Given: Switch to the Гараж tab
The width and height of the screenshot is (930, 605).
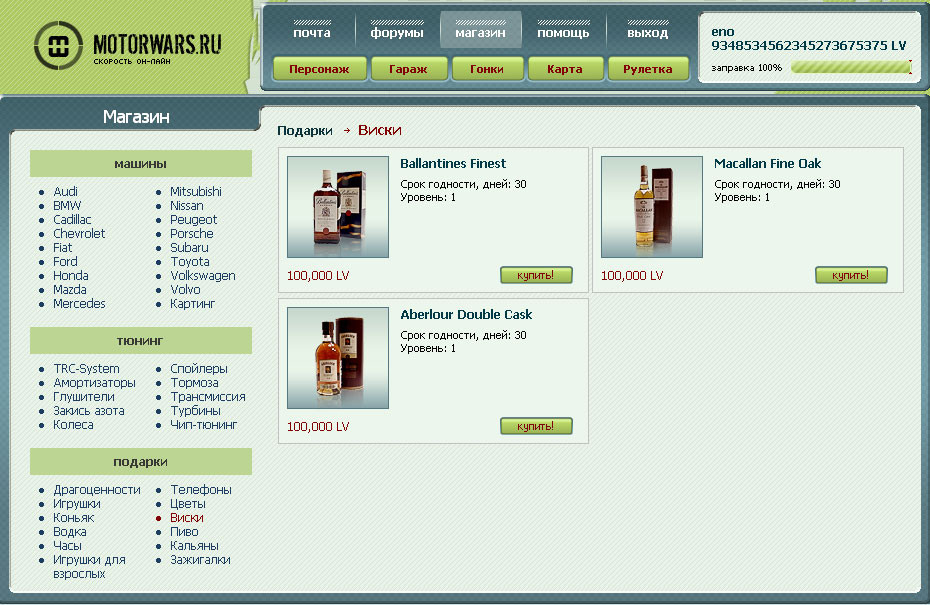Looking at the screenshot, I should [408, 69].
